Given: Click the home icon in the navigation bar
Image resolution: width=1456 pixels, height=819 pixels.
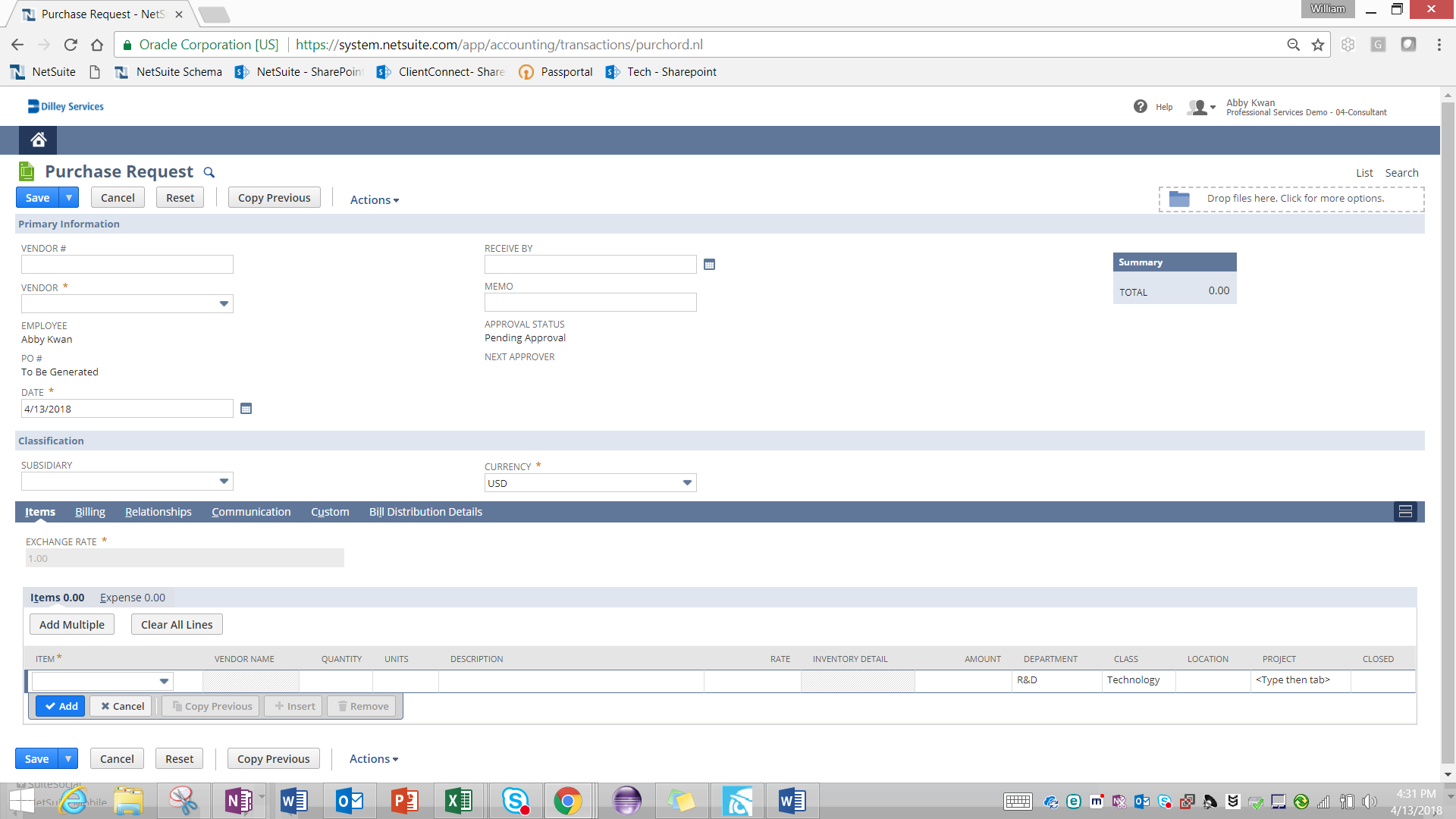Looking at the screenshot, I should tap(37, 140).
